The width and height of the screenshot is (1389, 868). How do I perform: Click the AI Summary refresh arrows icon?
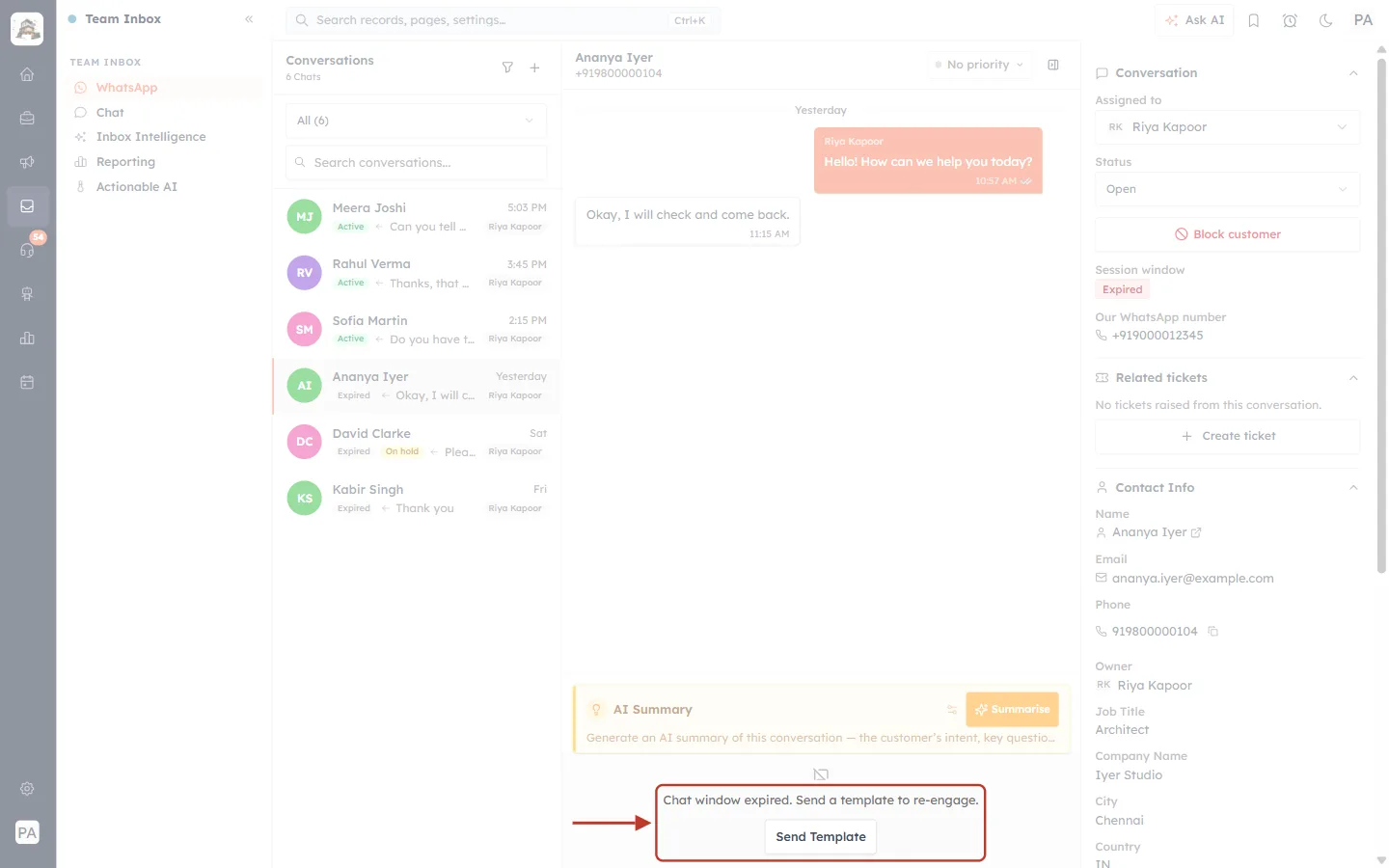point(952,710)
